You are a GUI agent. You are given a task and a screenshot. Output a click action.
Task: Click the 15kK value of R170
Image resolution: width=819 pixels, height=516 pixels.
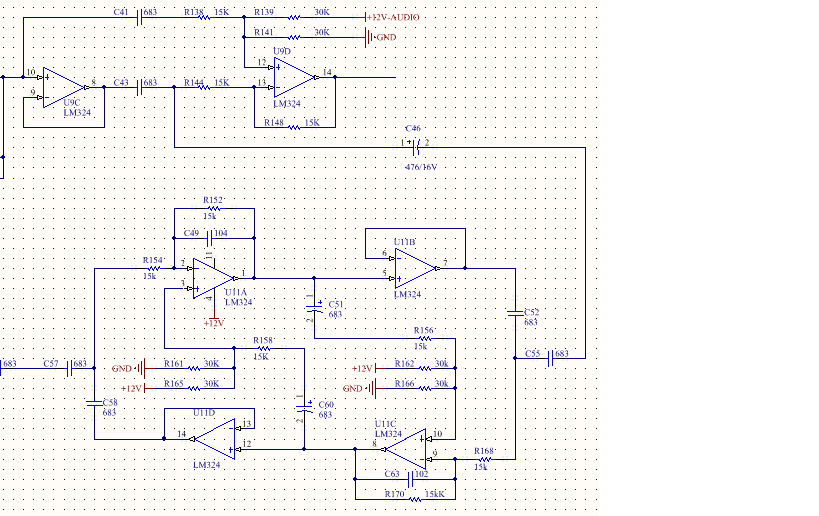tap(435, 494)
